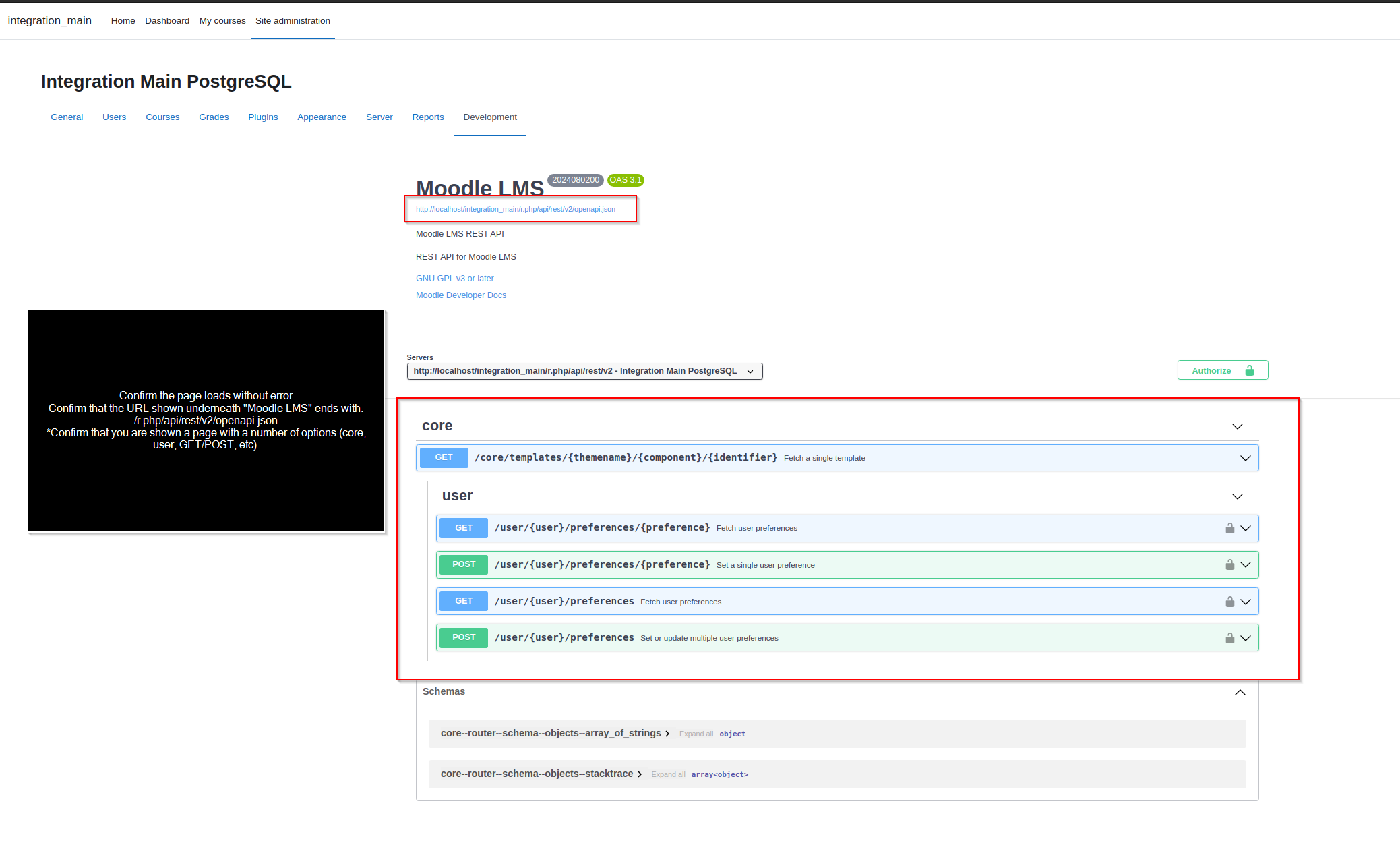
Task: Click the 'Fetch a single template' description
Action: pyautogui.click(x=824, y=458)
